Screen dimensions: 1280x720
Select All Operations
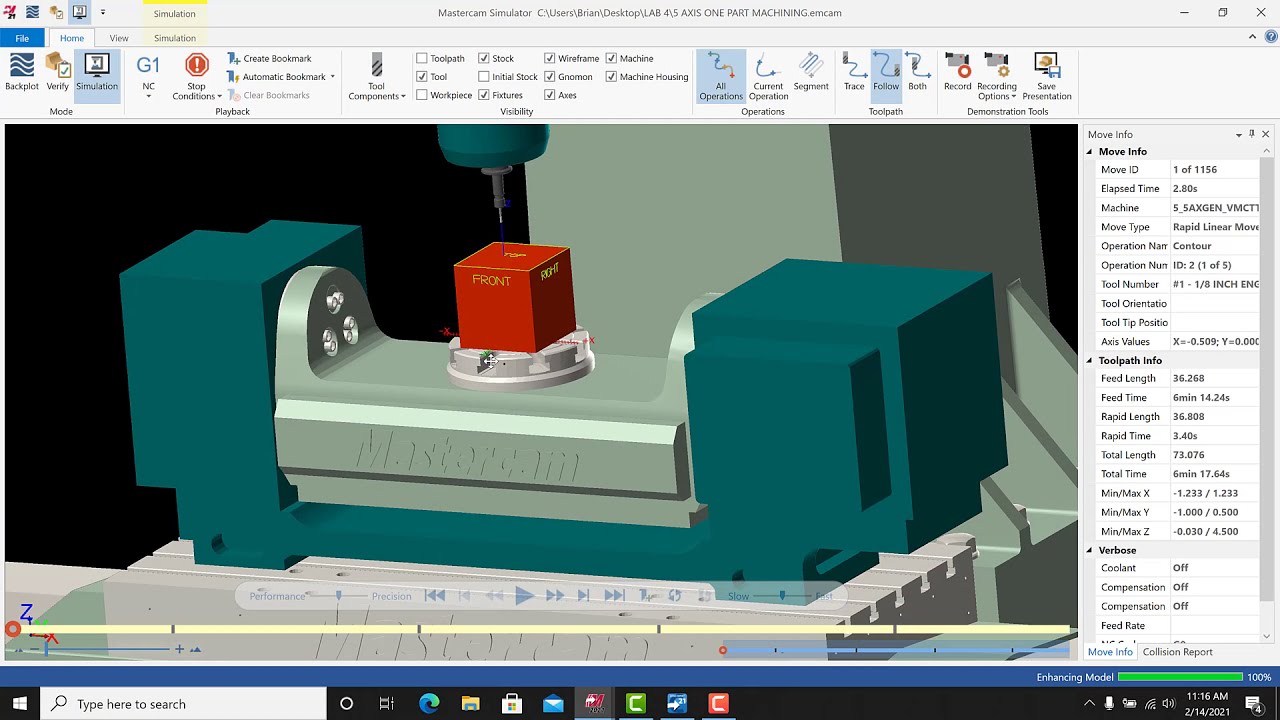[x=720, y=77]
